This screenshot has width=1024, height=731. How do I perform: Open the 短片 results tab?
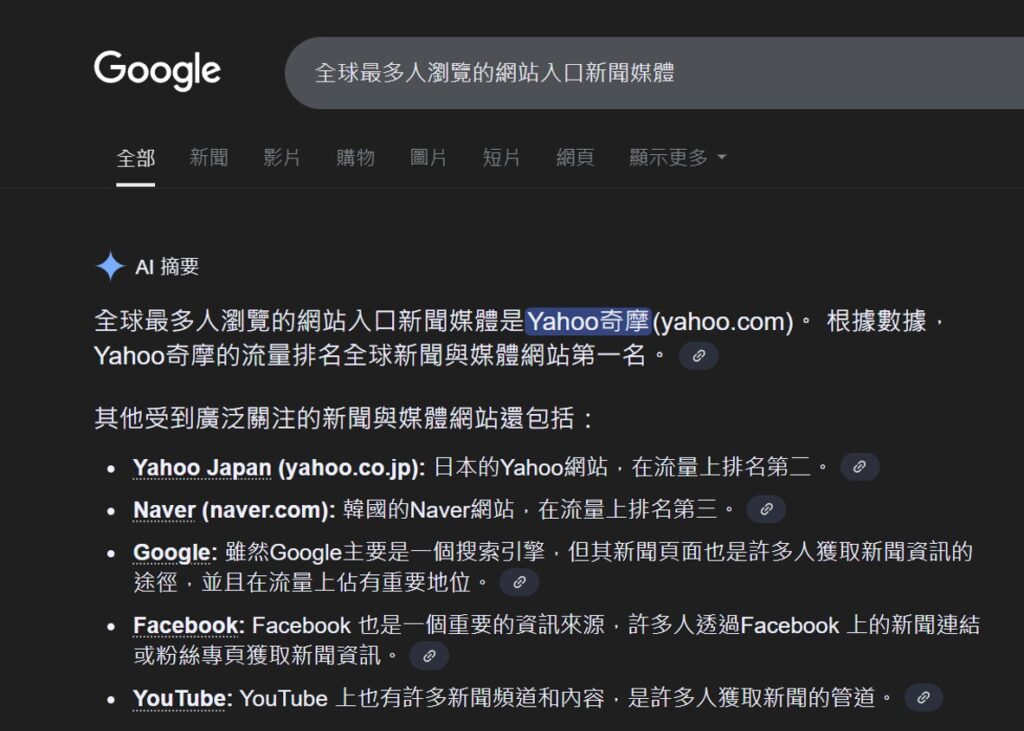click(x=502, y=157)
